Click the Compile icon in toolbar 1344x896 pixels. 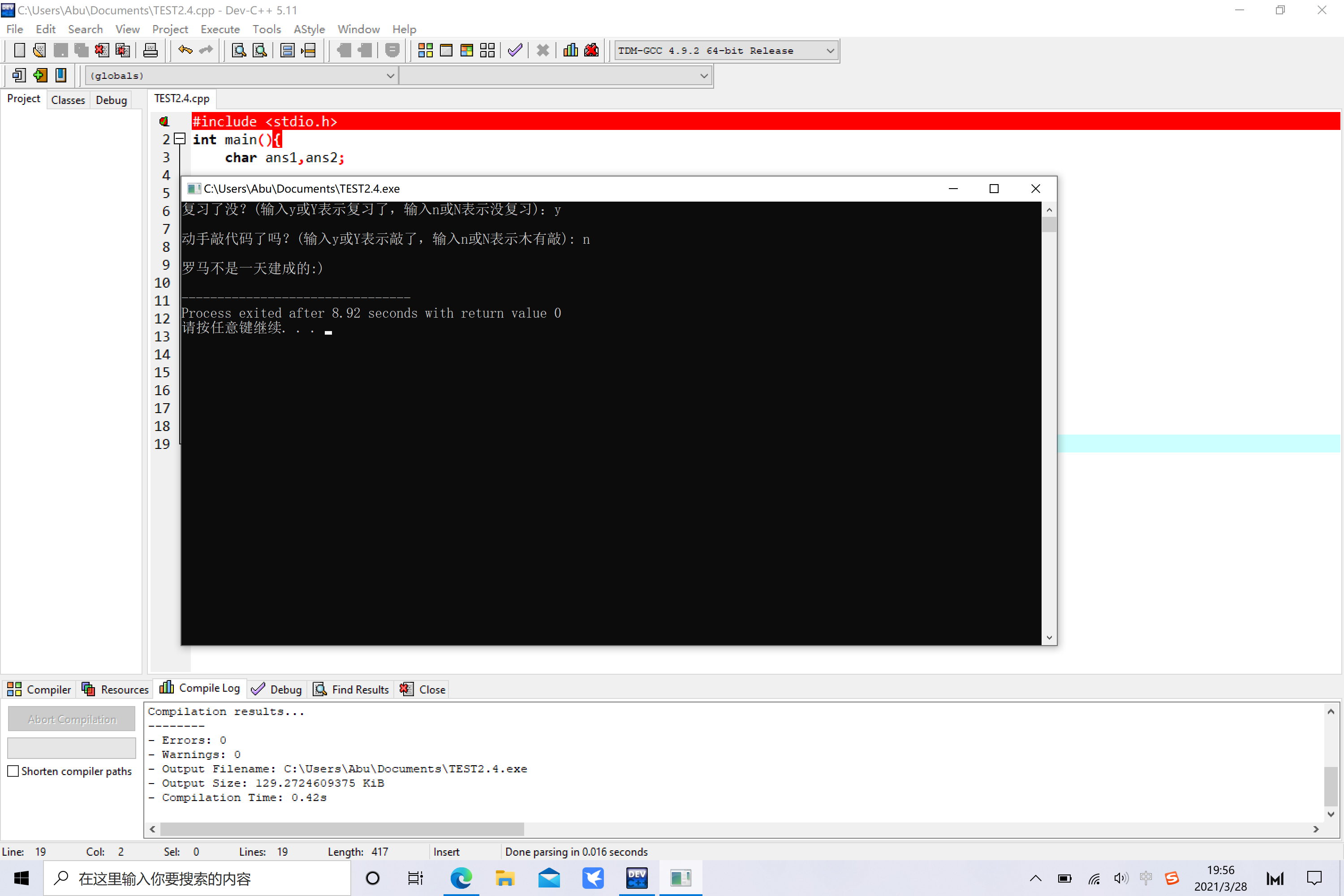tap(425, 50)
